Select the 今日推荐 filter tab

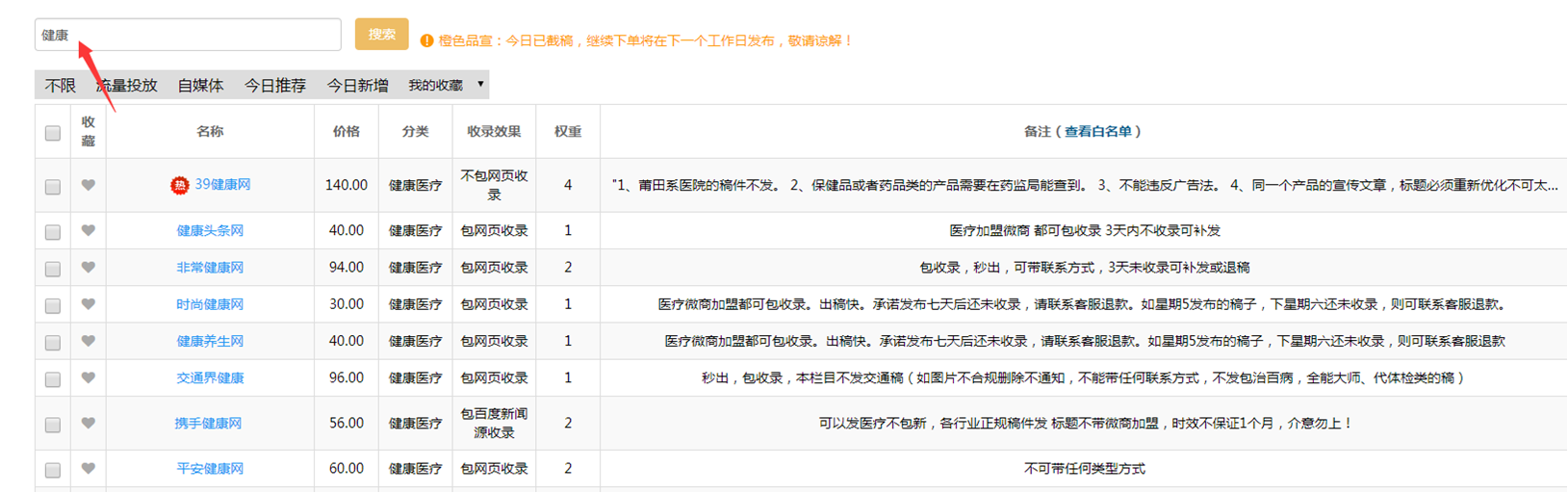click(274, 86)
